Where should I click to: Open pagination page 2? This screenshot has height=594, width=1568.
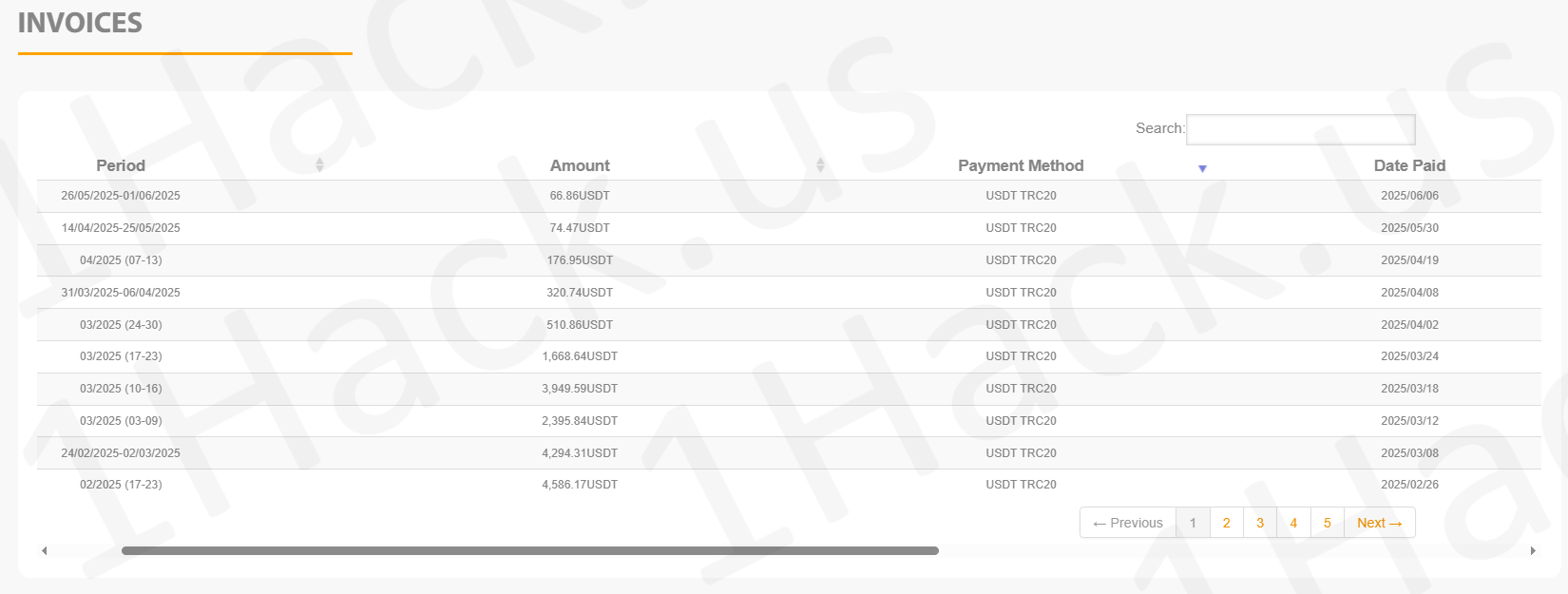click(1226, 523)
